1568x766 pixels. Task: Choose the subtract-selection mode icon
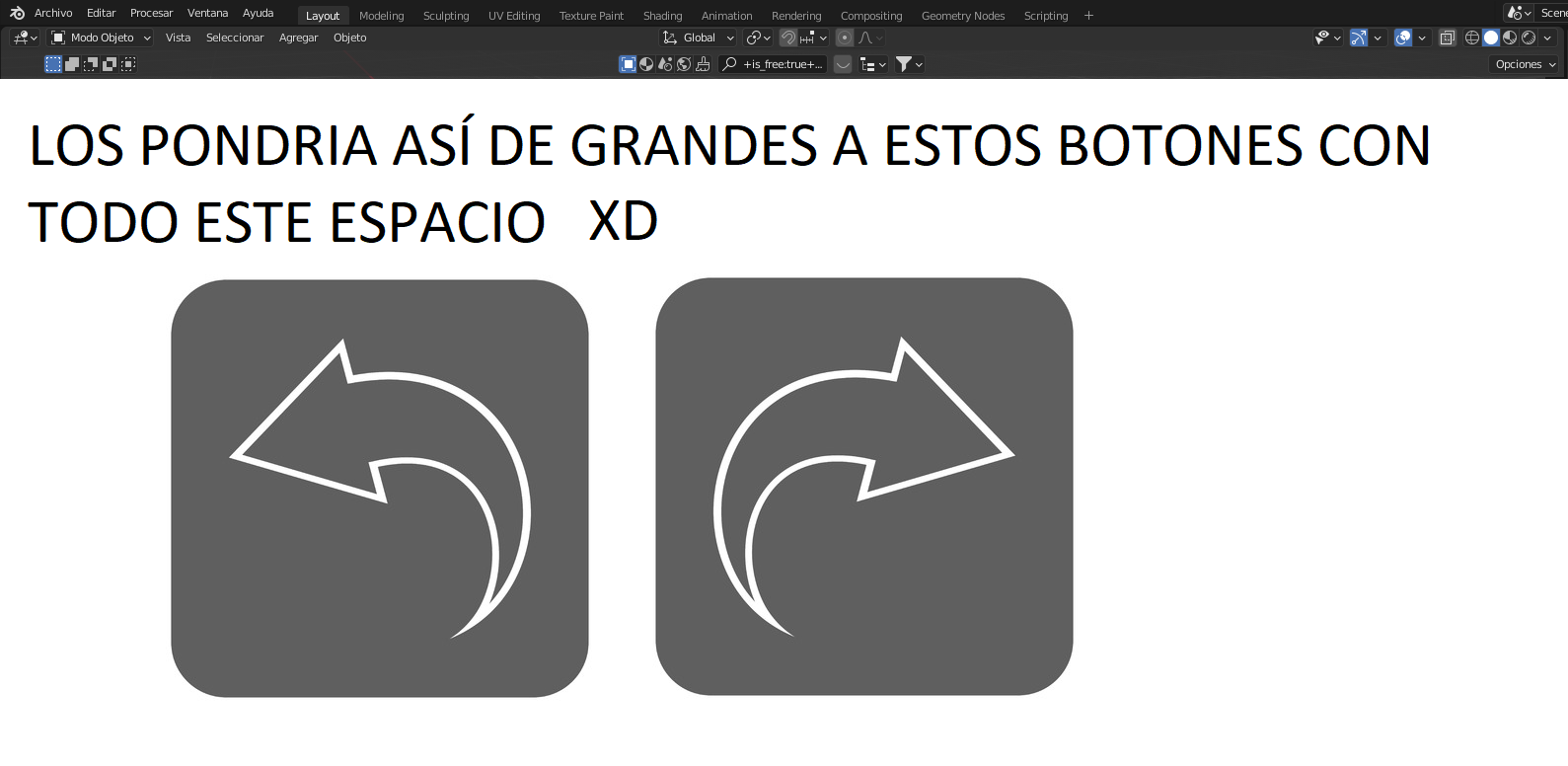click(x=91, y=64)
